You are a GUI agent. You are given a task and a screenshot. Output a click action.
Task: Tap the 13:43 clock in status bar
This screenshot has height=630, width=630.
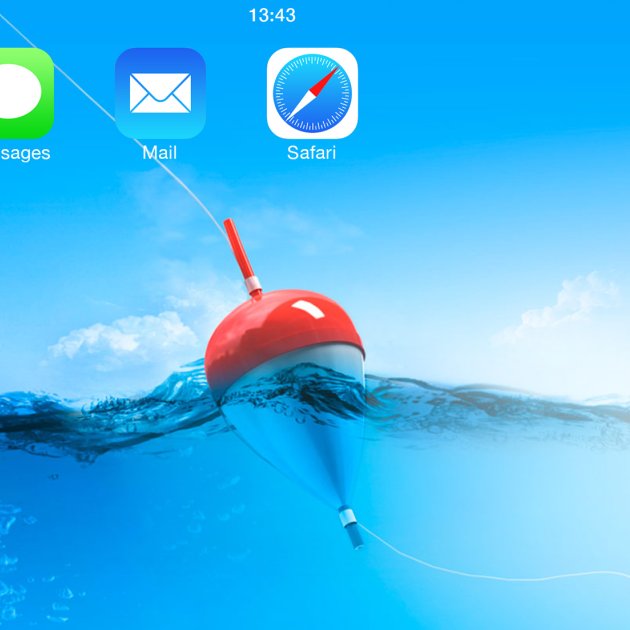pyautogui.click(x=272, y=15)
